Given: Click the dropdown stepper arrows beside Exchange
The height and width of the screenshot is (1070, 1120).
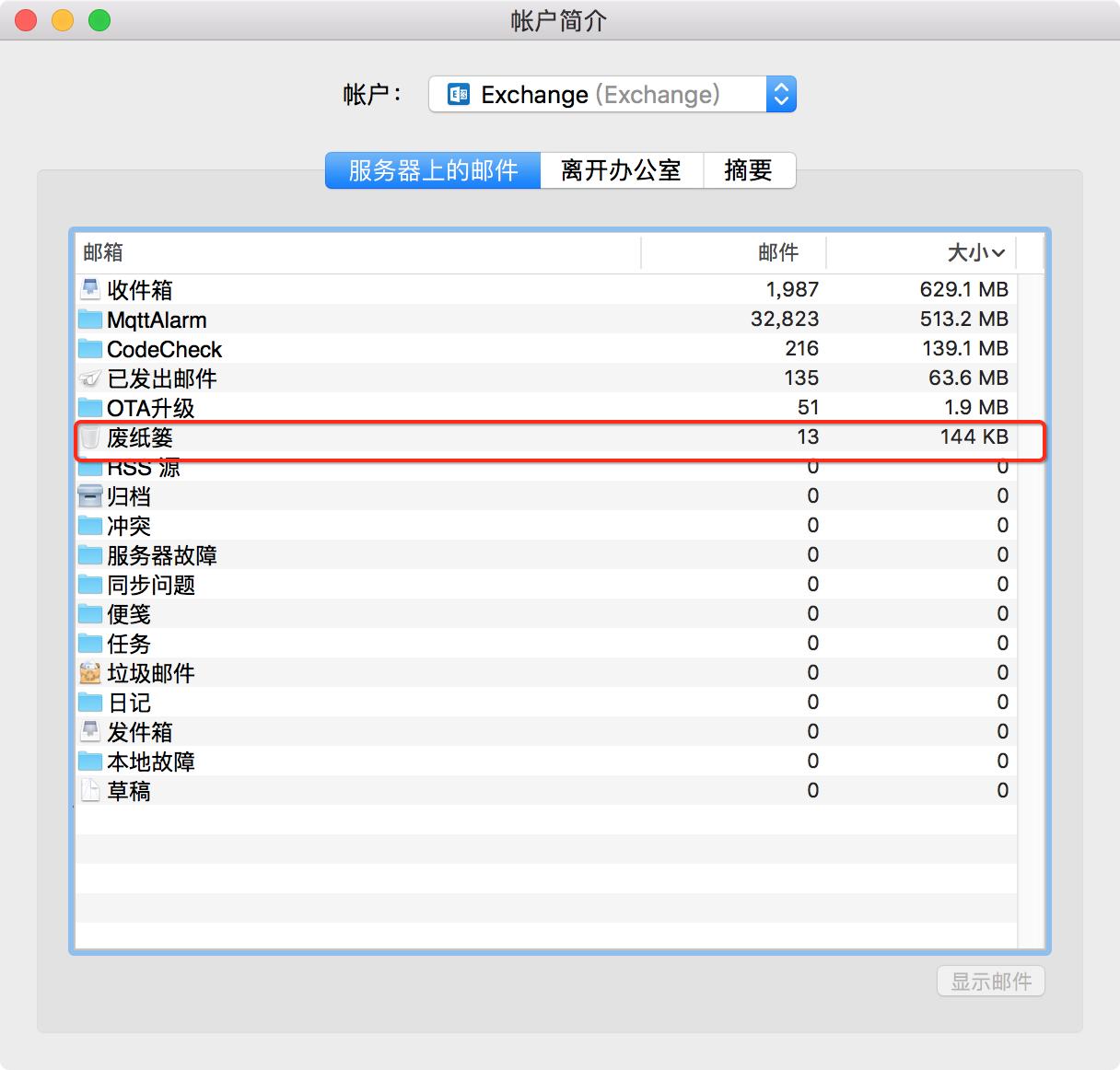Looking at the screenshot, I should (x=779, y=93).
